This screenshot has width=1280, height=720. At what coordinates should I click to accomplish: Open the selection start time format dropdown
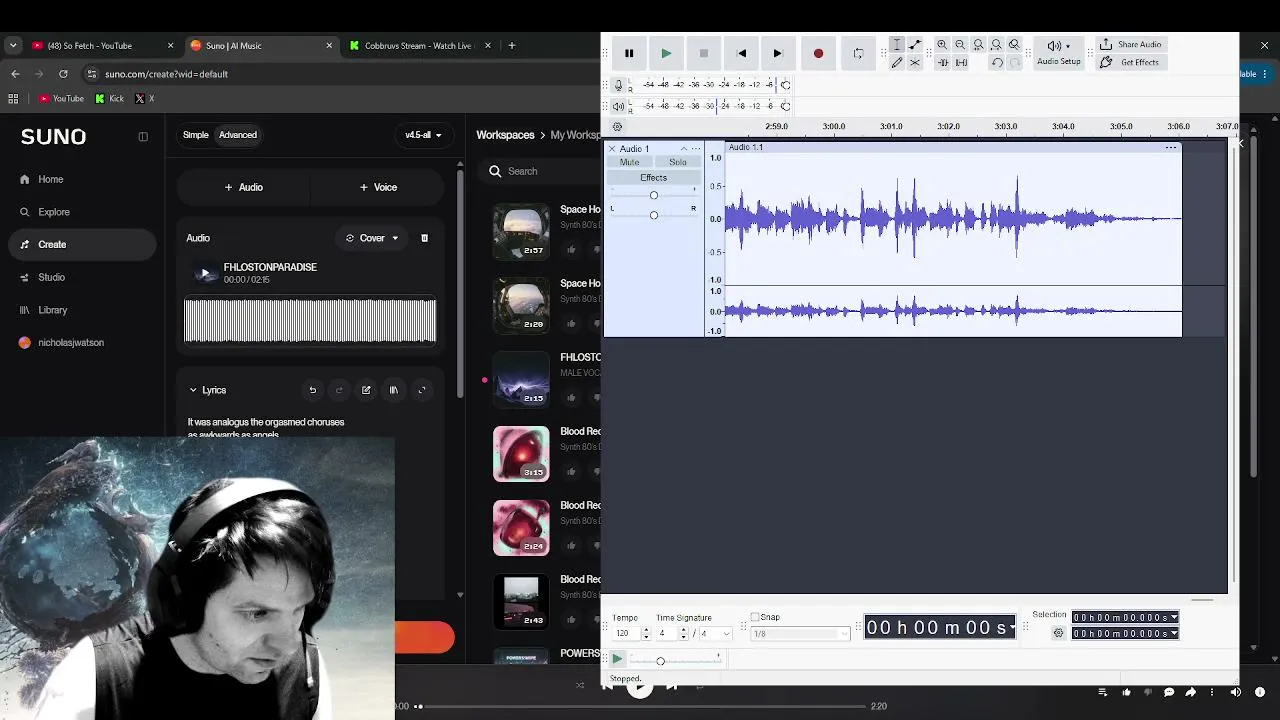click(x=1174, y=618)
